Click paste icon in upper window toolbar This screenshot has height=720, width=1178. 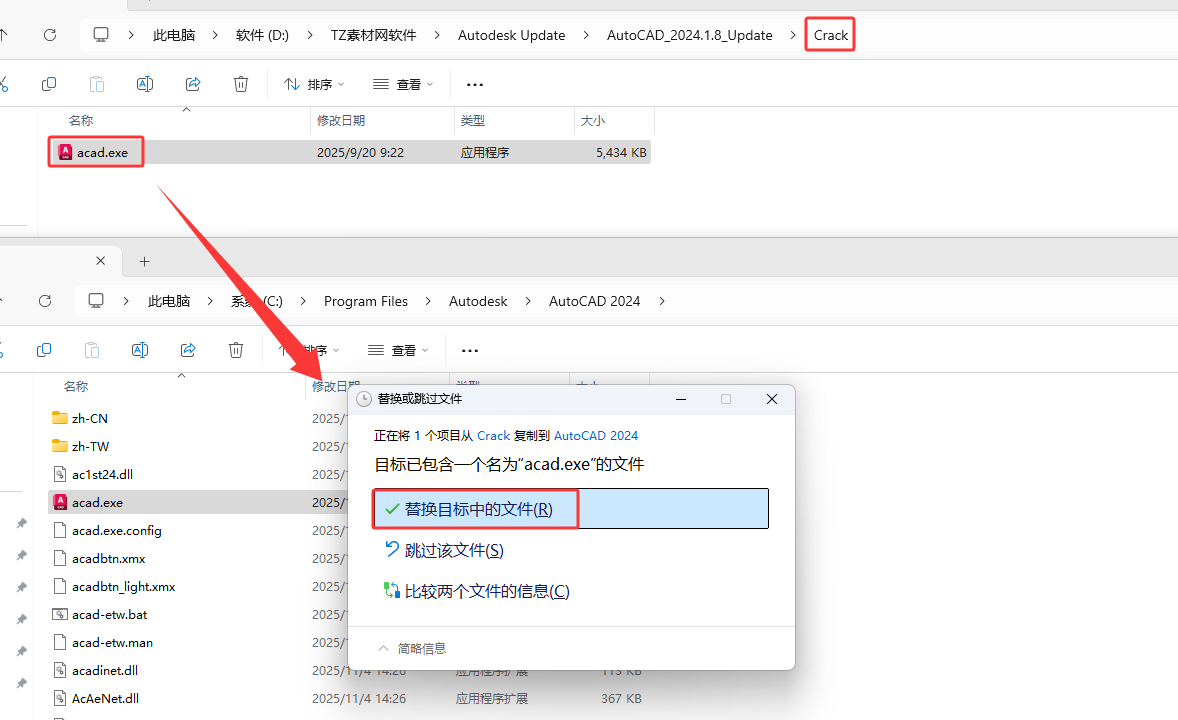(x=97, y=84)
